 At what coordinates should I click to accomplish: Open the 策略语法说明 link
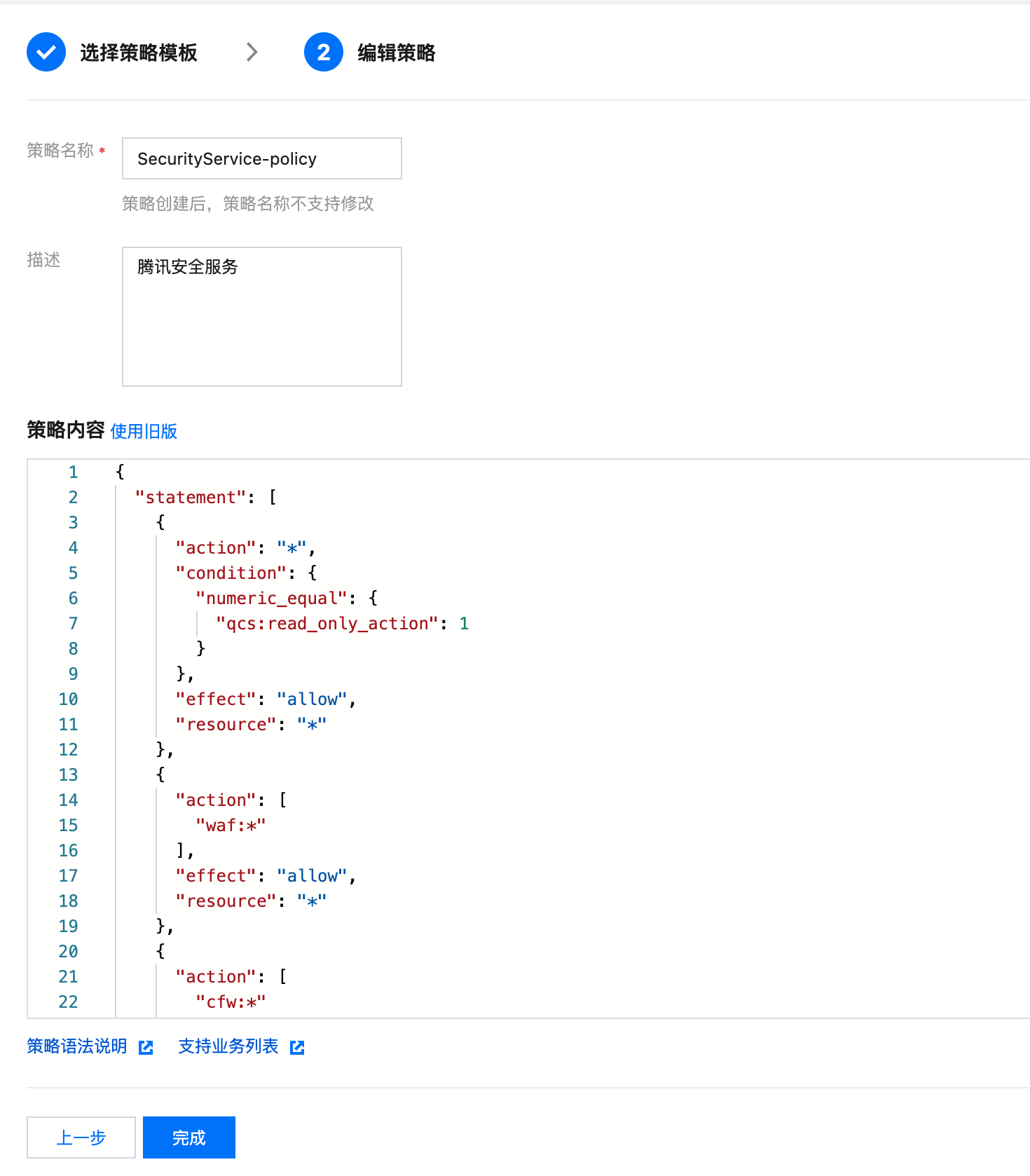(x=77, y=1046)
